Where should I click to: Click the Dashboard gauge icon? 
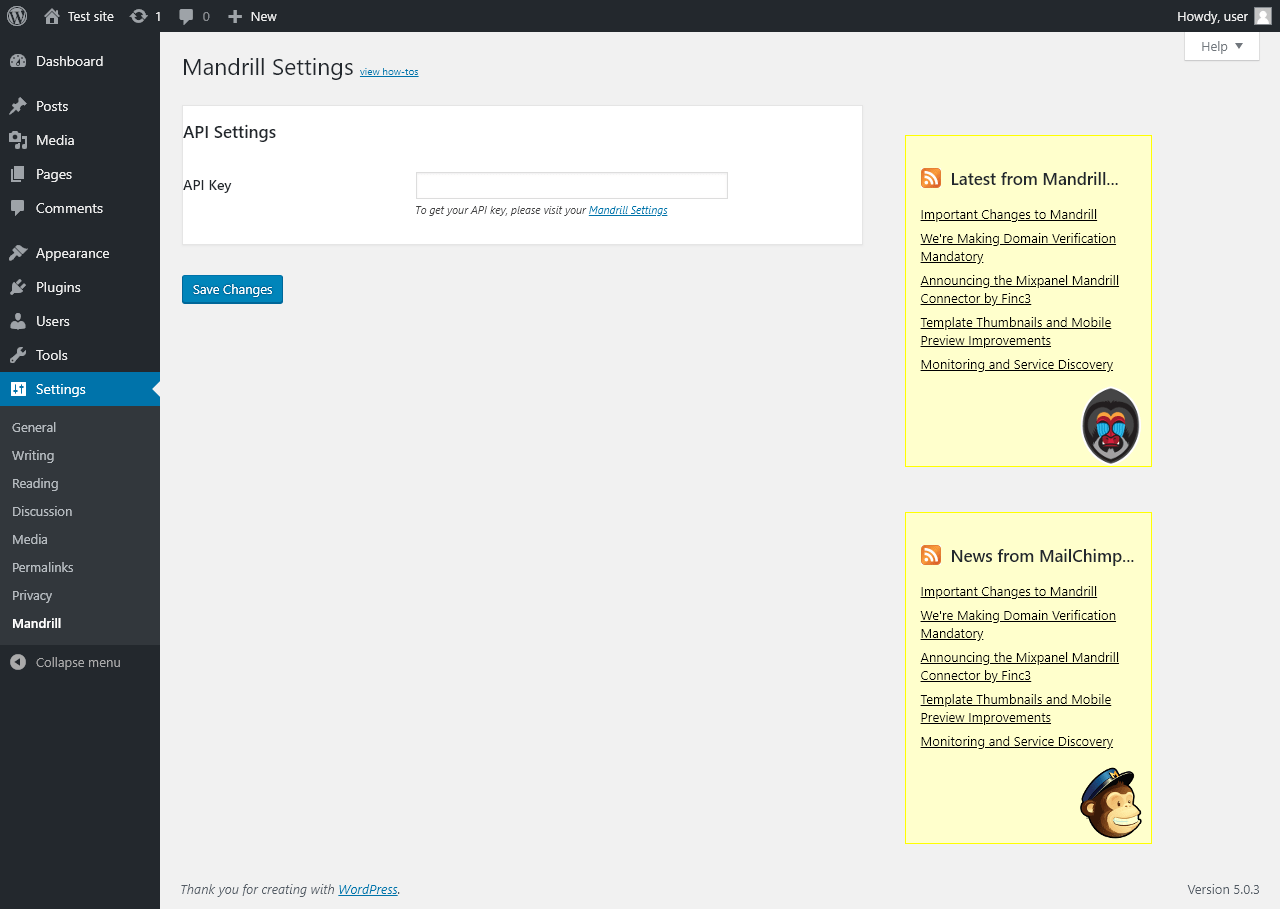click(18, 61)
